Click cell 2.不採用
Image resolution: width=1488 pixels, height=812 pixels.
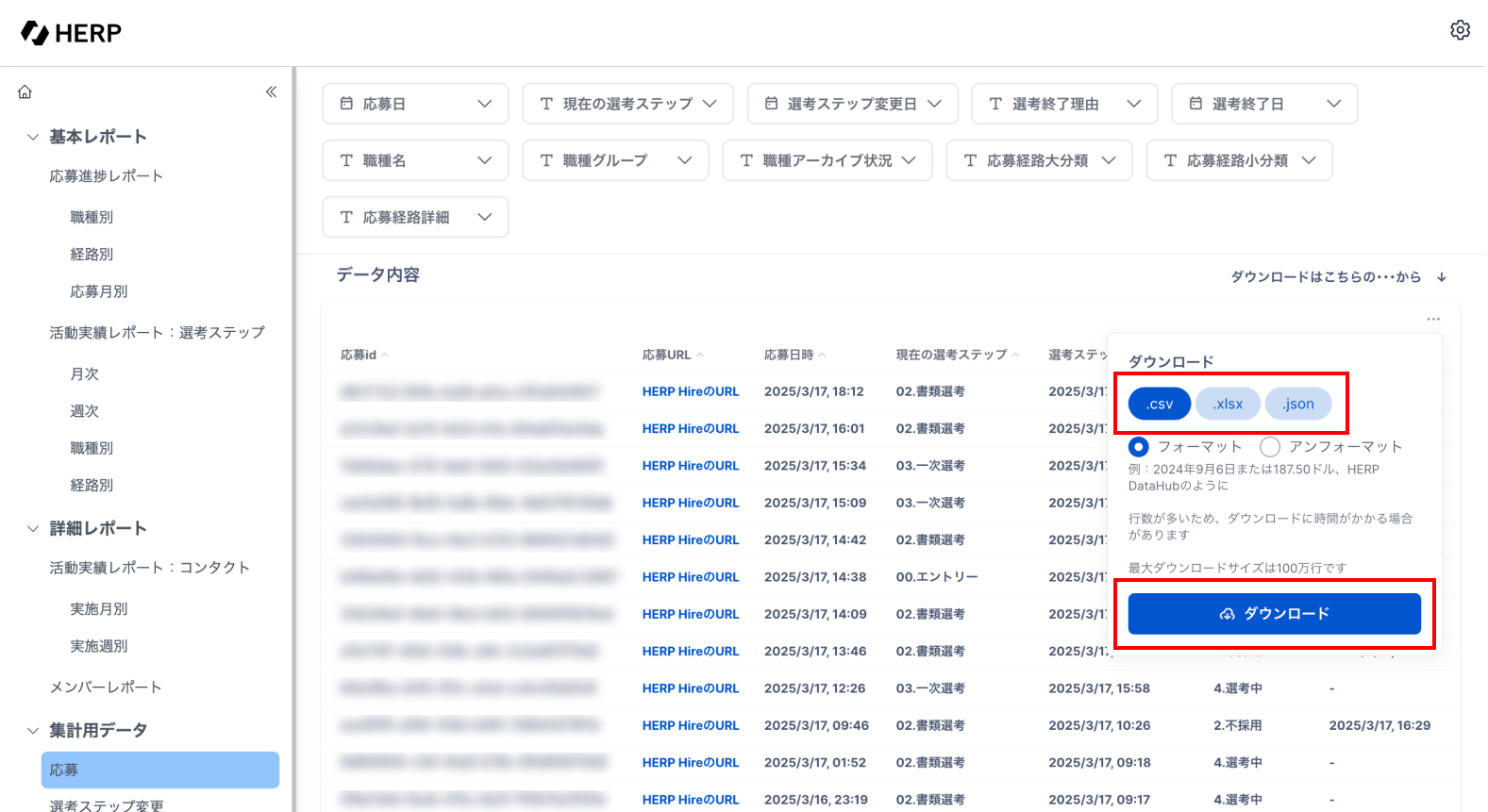[x=1238, y=725]
